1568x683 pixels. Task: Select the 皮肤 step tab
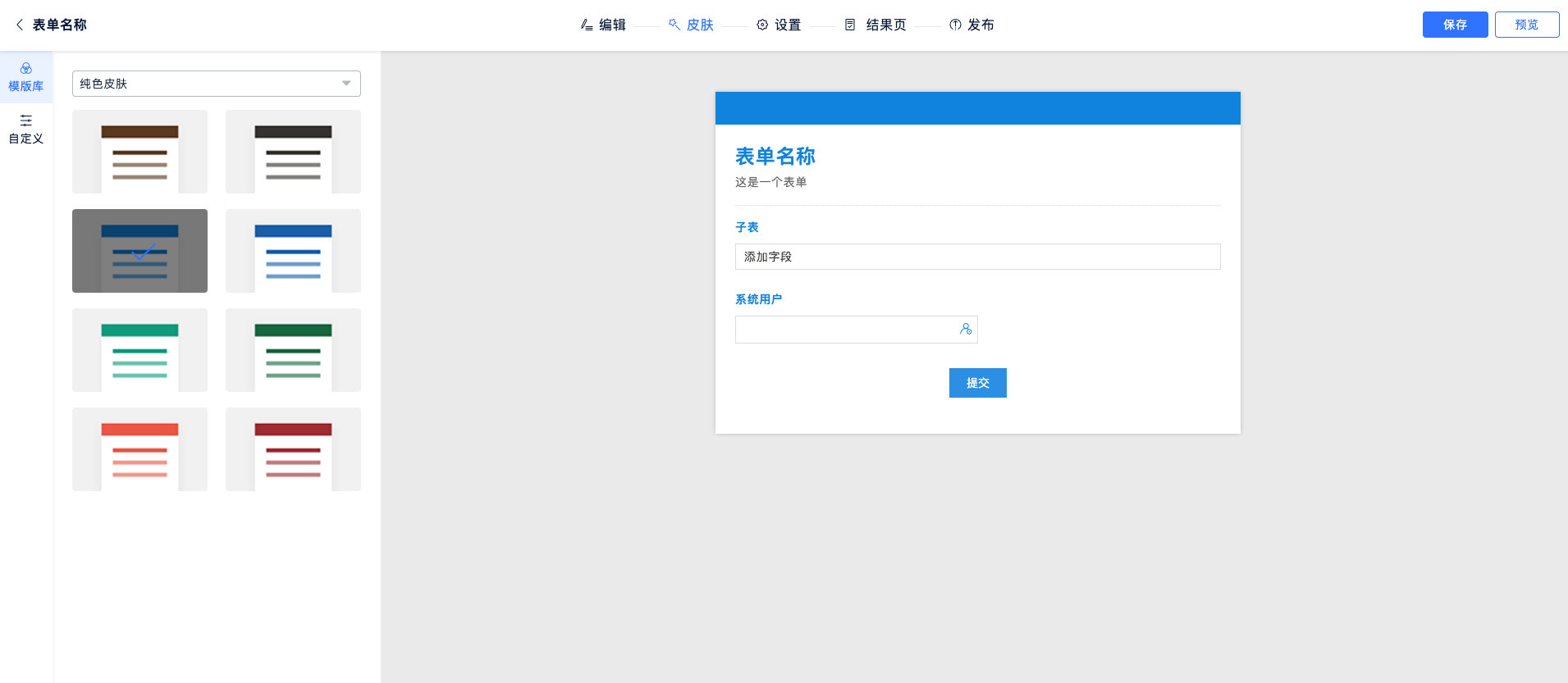[x=692, y=25]
